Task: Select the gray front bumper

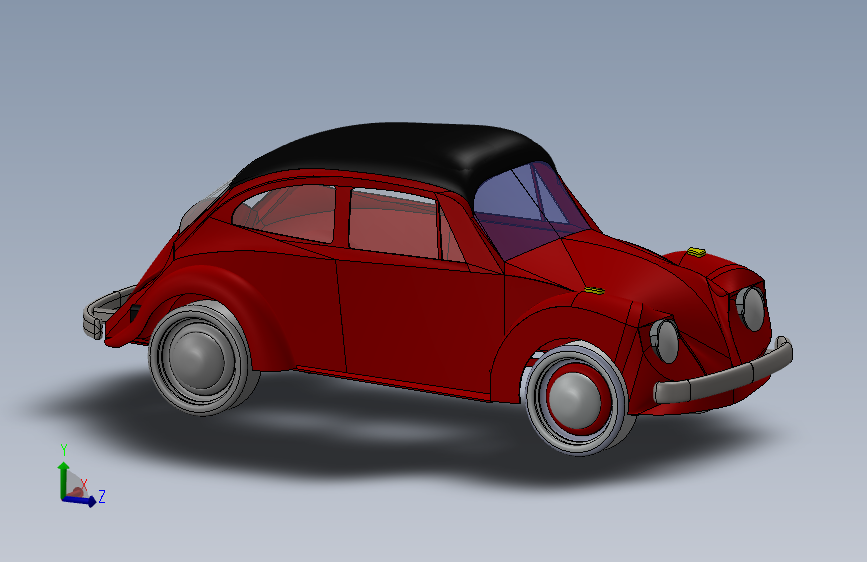Action: tap(723, 372)
